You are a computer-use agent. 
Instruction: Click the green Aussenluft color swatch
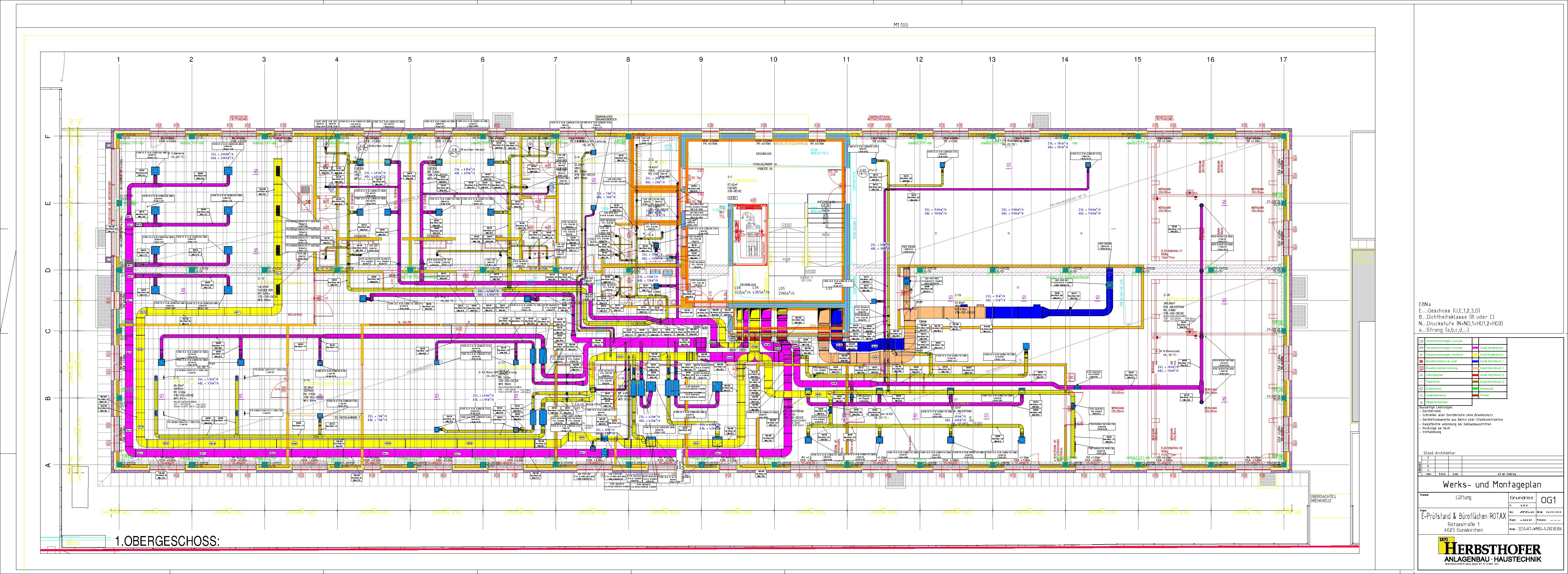coord(1476,389)
